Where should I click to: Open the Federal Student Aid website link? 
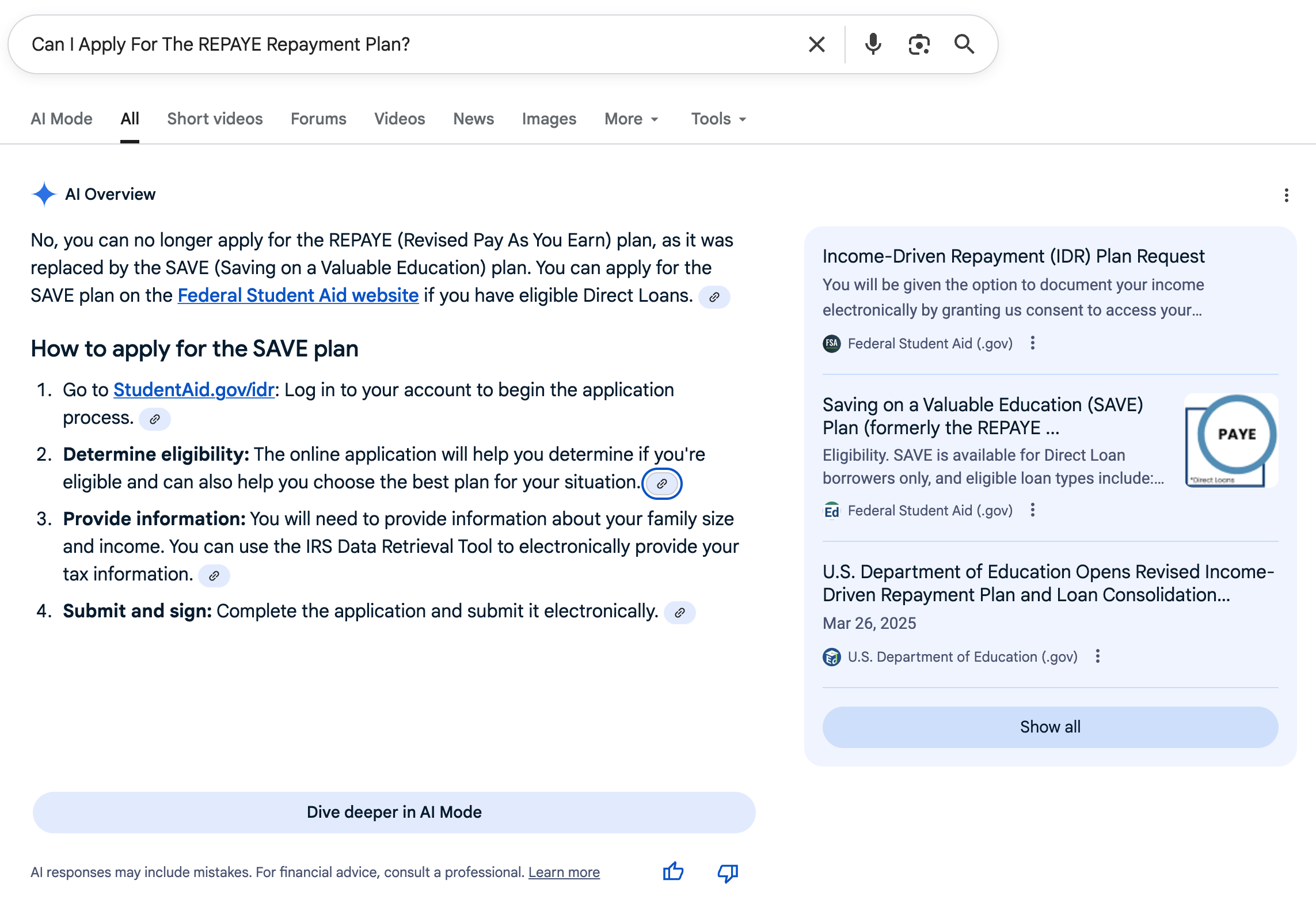tap(298, 295)
